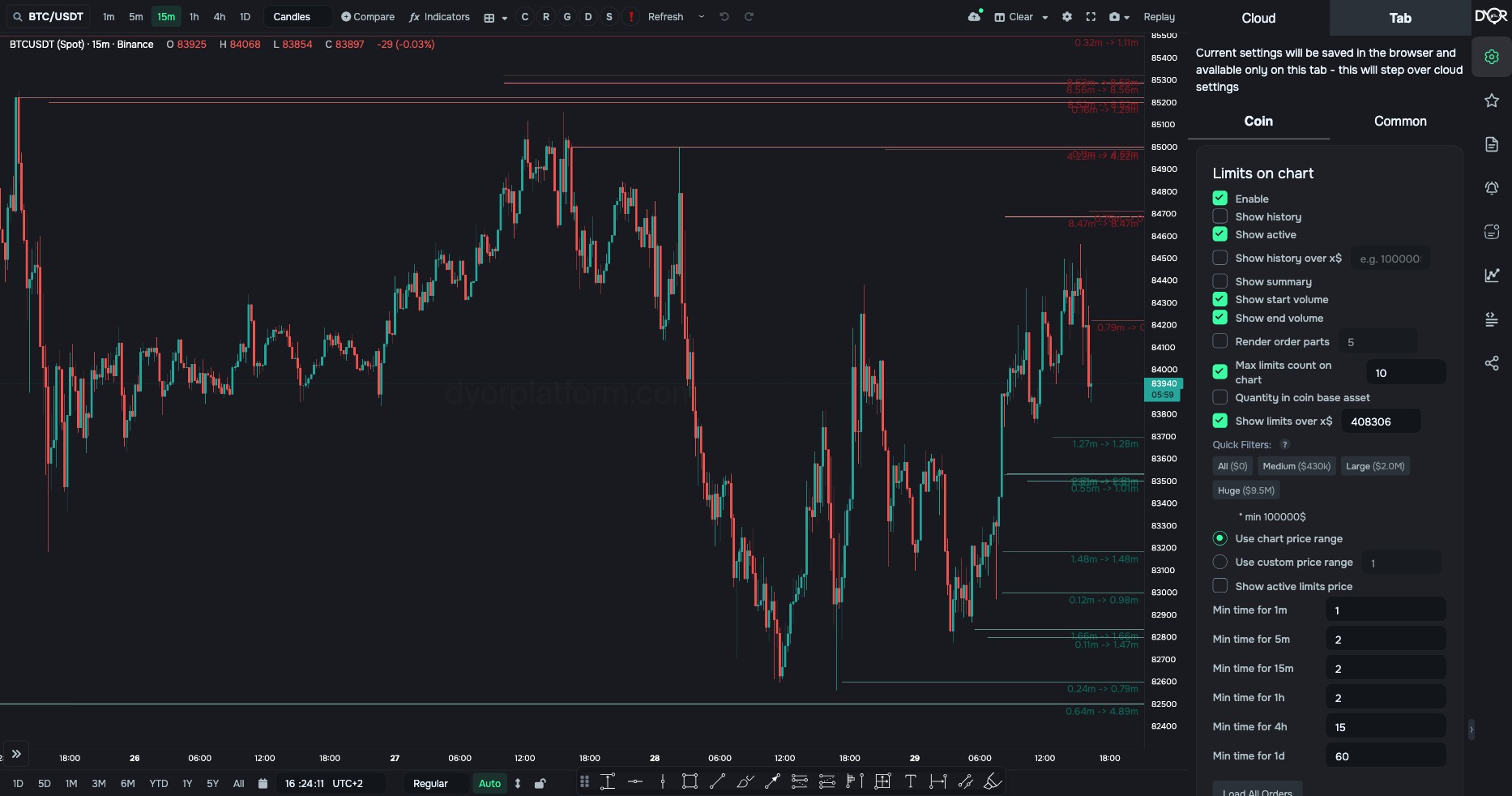Open the Clear layout dropdown arrow
Viewport: 1512px width, 796px height.
pos(1045,17)
